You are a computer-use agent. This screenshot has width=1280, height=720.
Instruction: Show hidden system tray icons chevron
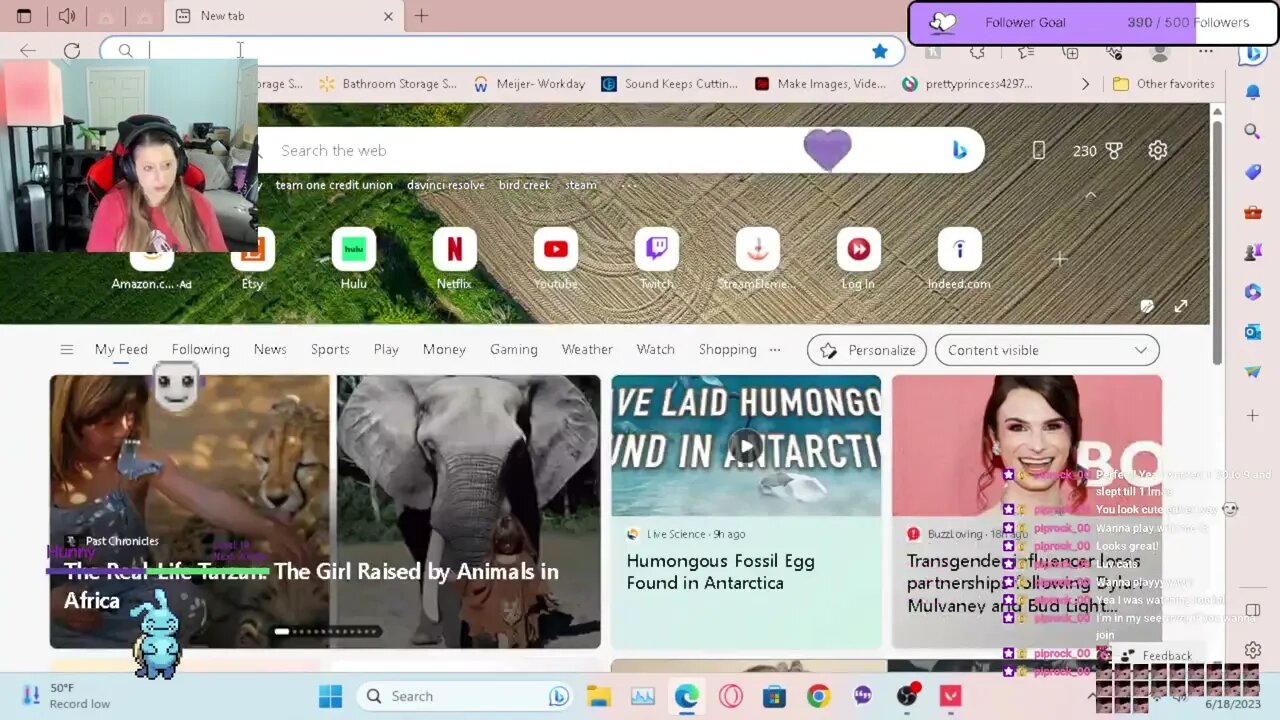[1091, 696]
